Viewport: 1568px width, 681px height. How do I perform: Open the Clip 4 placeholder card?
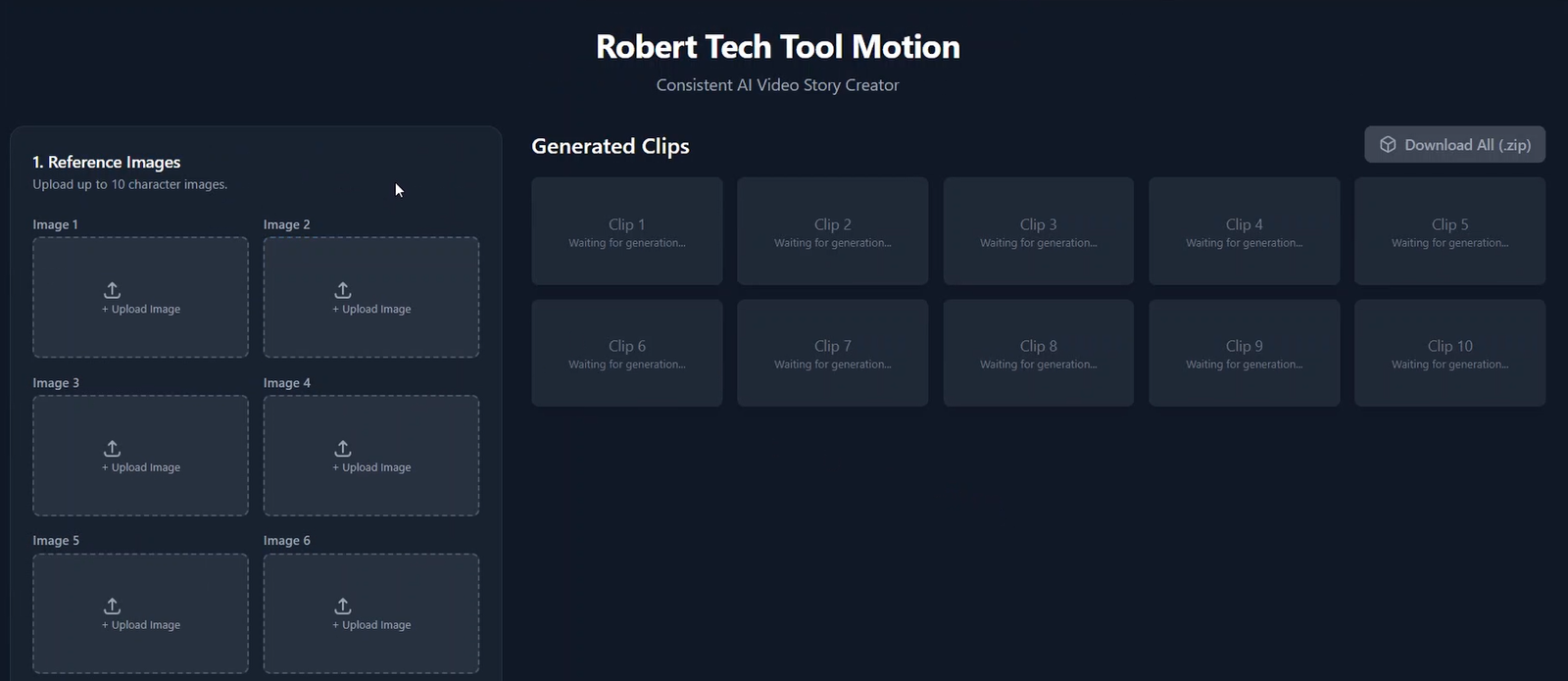coord(1245,231)
